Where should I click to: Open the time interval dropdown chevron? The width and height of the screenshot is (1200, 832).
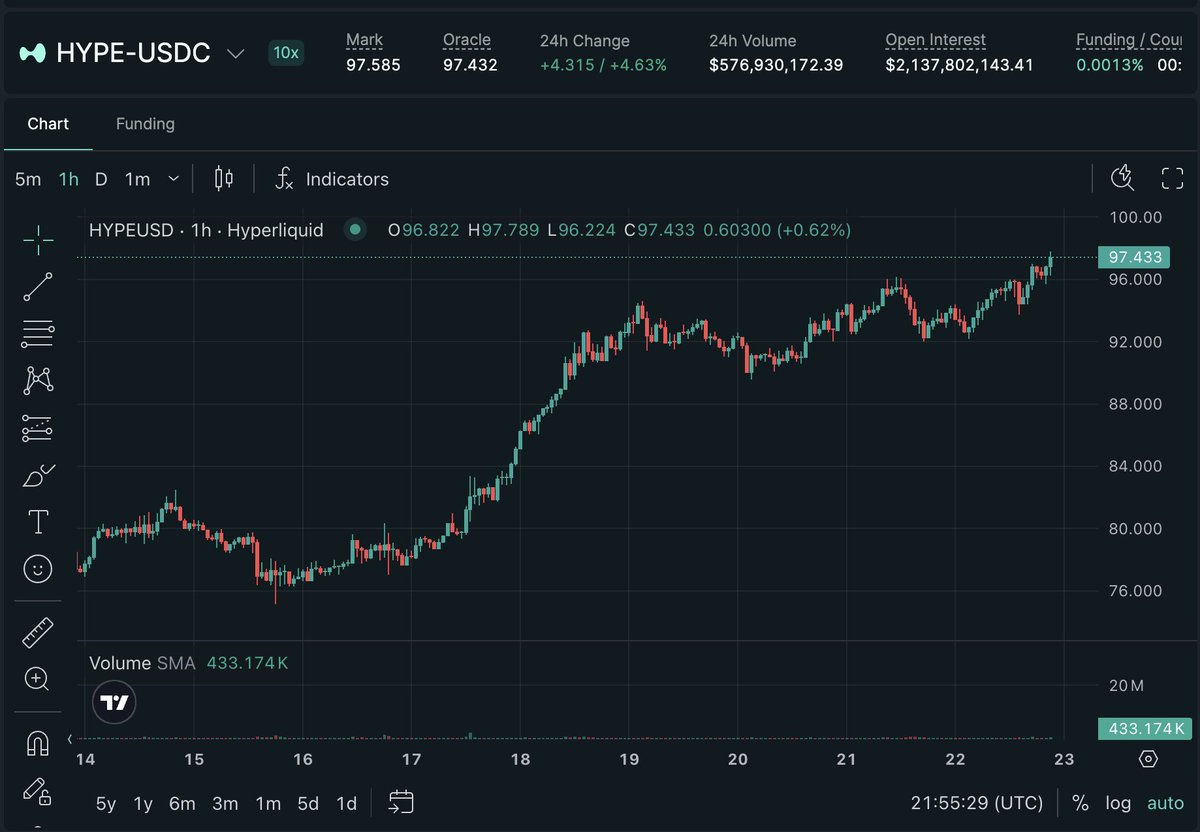click(173, 179)
